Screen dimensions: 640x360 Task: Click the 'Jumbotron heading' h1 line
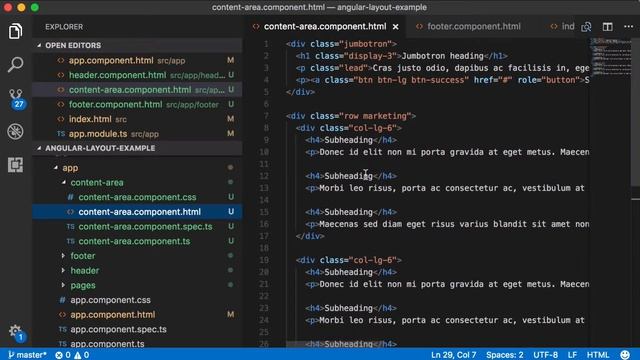(x=402, y=56)
